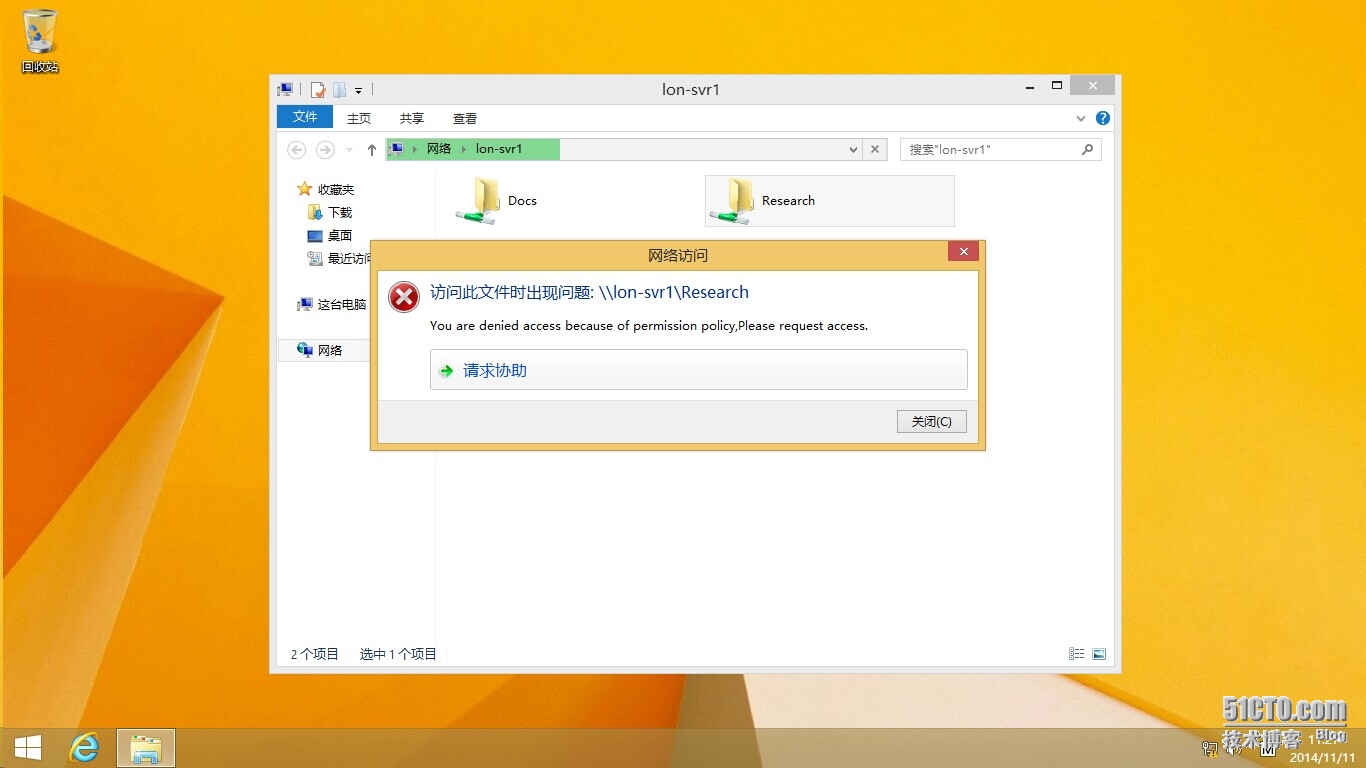Screen dimensions: 1366x768
Task: Click 选中 1 个项目 status bar text
Action: [x=398, y=654]
